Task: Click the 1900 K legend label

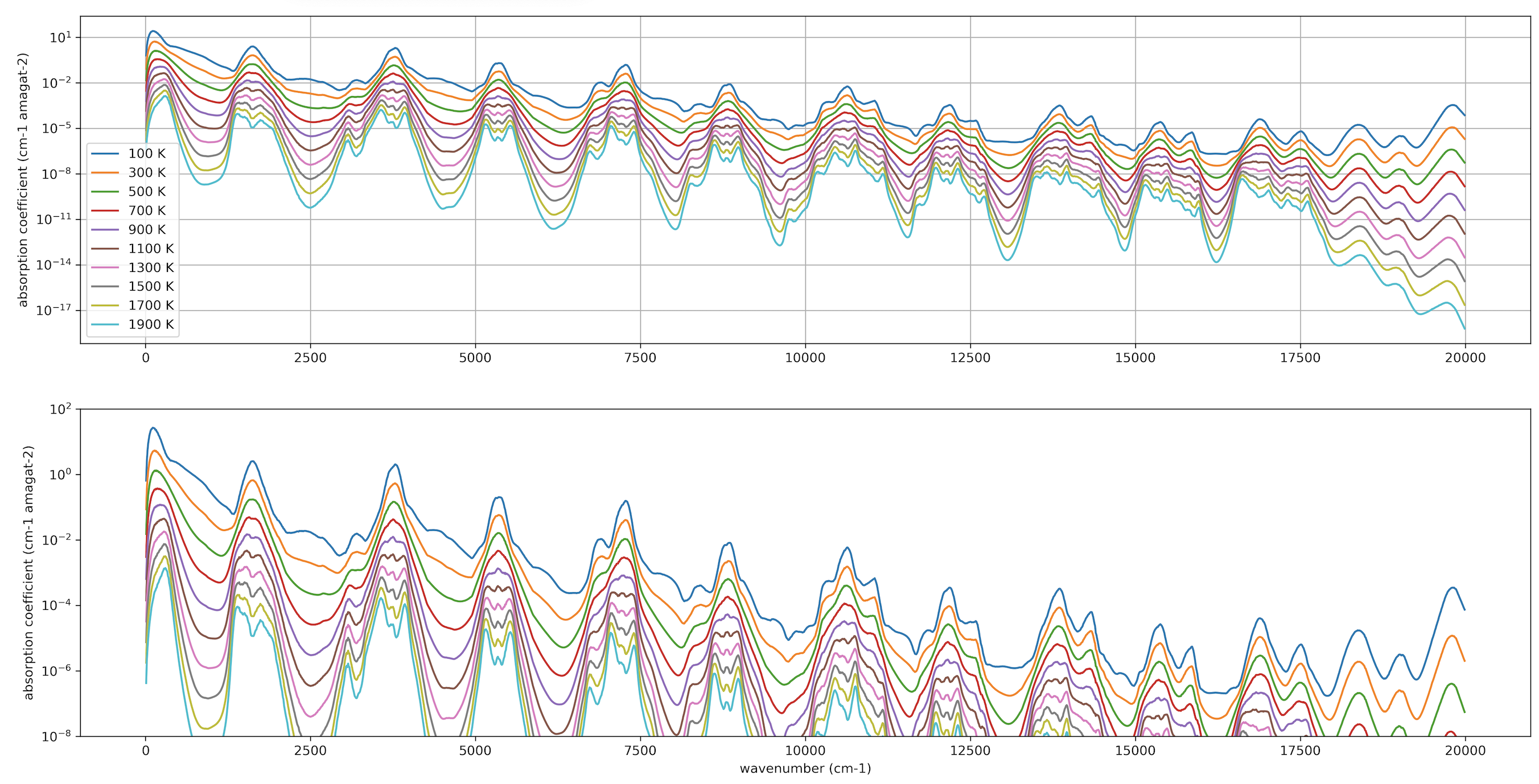Action: click(x=151, y=325)
